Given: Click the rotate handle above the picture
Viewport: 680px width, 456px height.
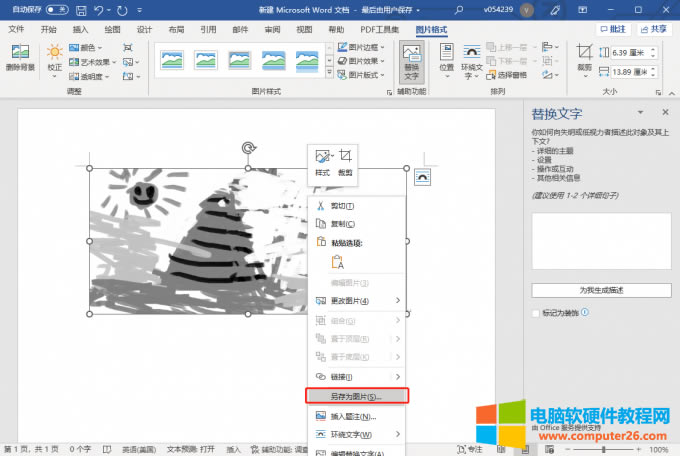Looking at the screenshot, I should [x=248, y=148].
